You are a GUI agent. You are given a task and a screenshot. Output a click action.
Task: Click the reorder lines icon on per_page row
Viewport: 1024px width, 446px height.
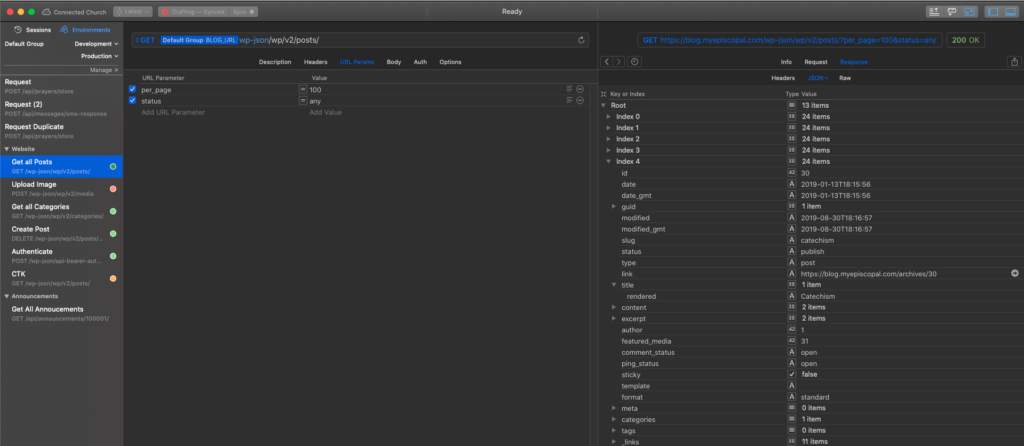(569, 89)
